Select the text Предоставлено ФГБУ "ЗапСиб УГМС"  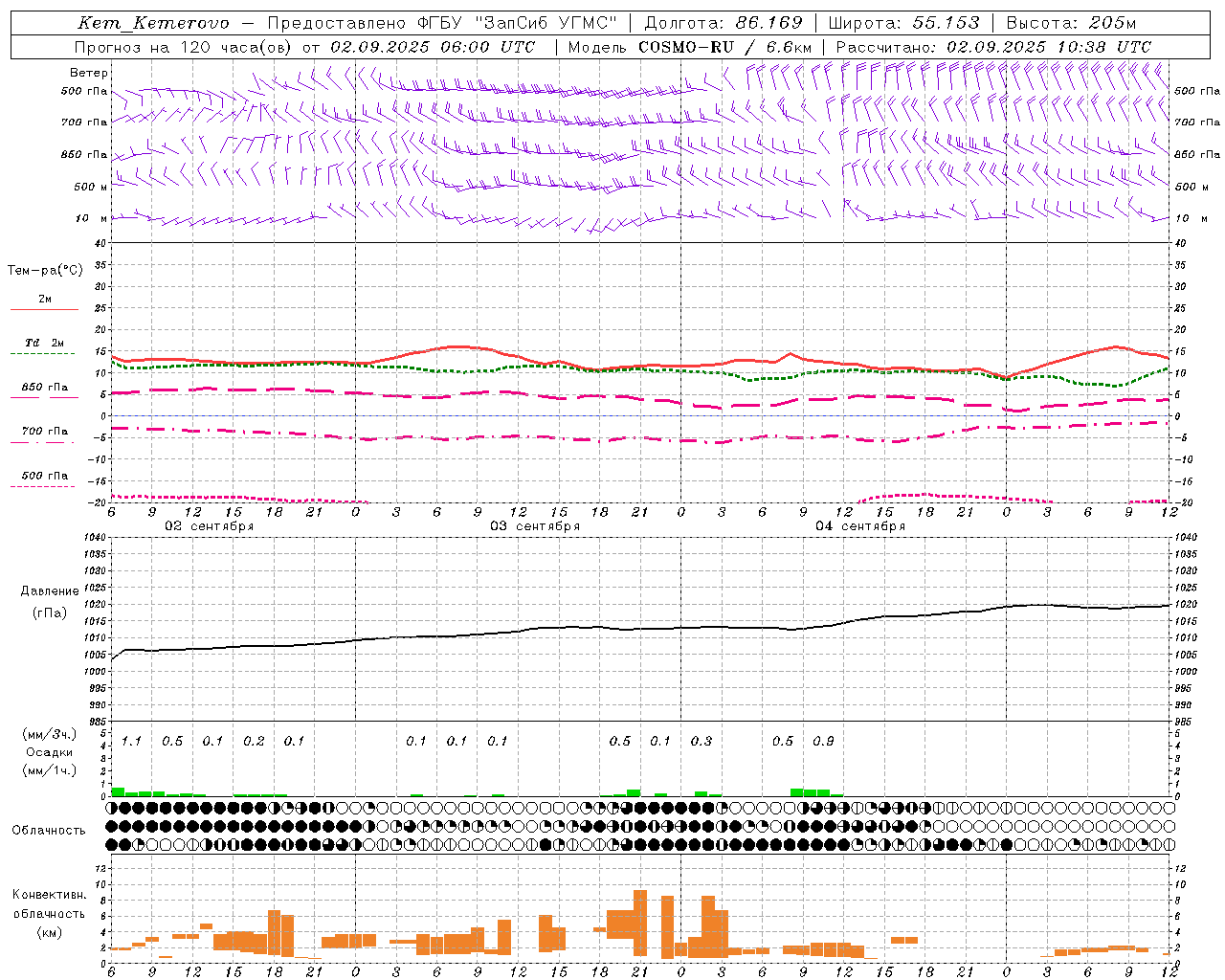[442, 23]
